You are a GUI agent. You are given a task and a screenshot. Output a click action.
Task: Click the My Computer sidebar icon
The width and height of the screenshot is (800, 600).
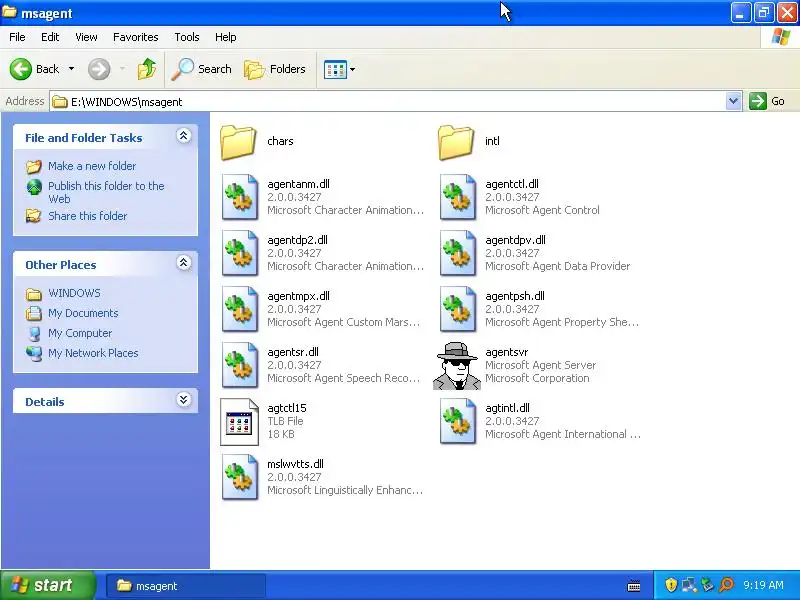pos(34,333)
